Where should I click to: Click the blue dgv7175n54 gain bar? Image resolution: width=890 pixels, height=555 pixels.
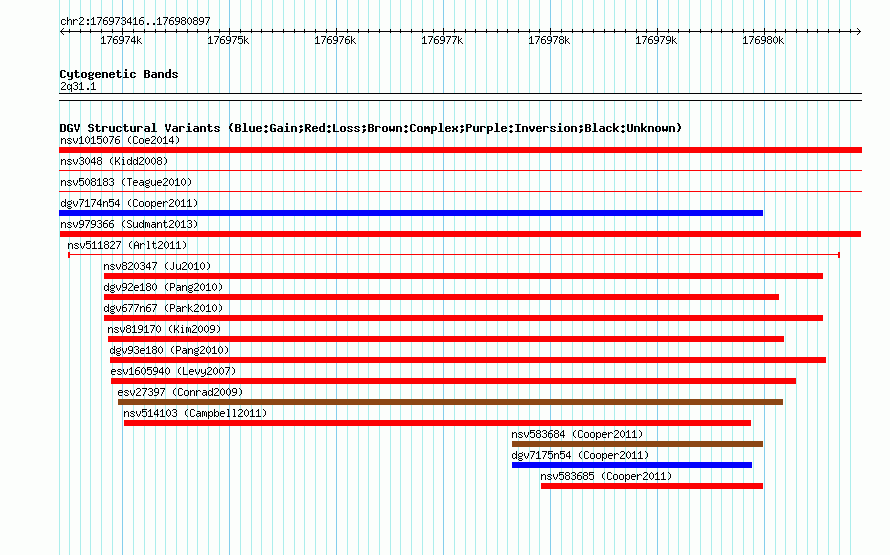pos(632,465)
